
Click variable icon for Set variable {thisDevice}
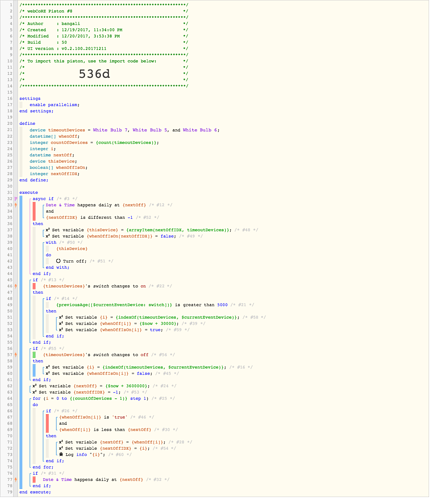[x=48, y=231]
